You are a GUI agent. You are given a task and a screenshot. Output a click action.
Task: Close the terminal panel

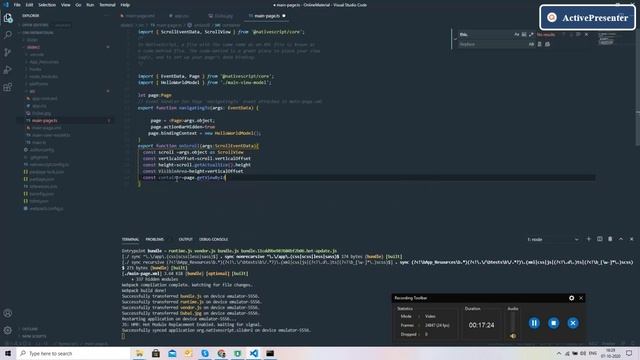pyautogui.click(x=631, y=239)
